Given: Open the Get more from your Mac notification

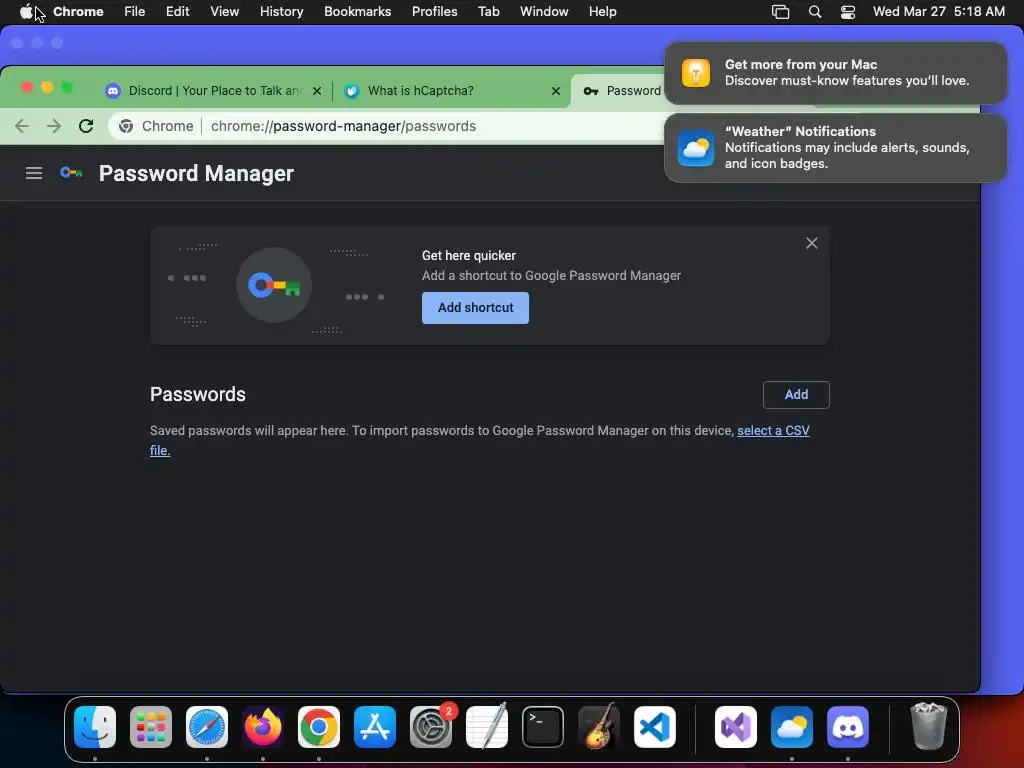Looking at the screenshot, I should point(835,72).
